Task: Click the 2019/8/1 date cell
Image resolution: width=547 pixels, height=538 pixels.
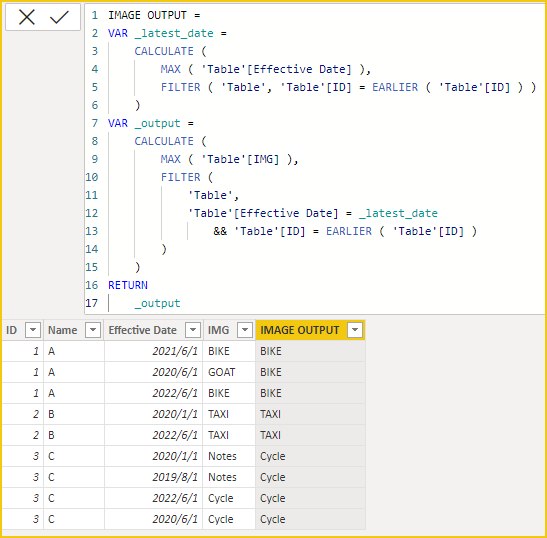Action: click(x=153, y=477)
